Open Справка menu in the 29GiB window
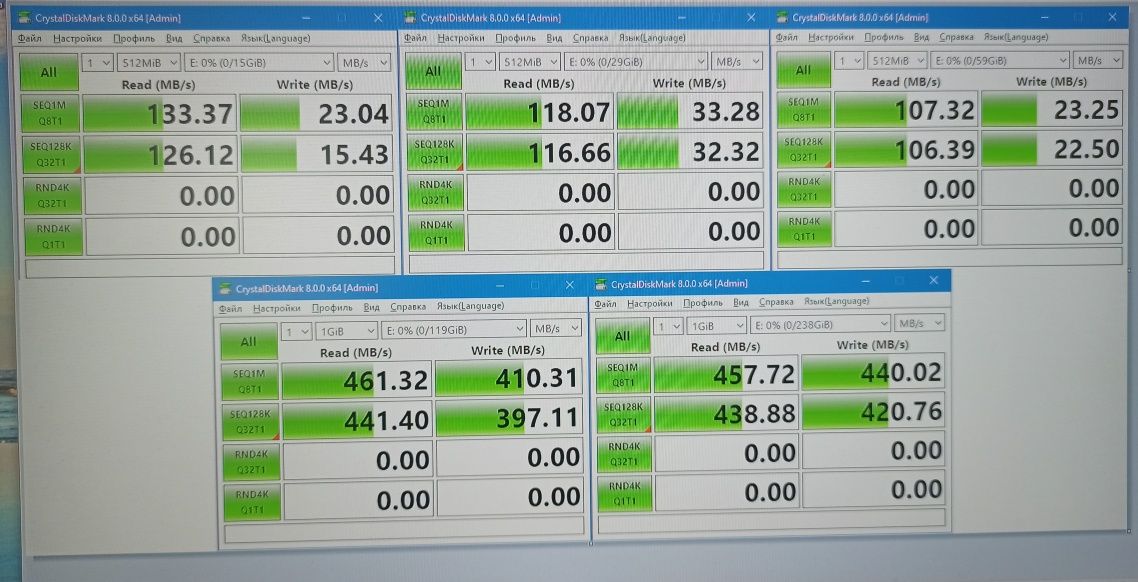1138x582 pixels. point(591,38)
